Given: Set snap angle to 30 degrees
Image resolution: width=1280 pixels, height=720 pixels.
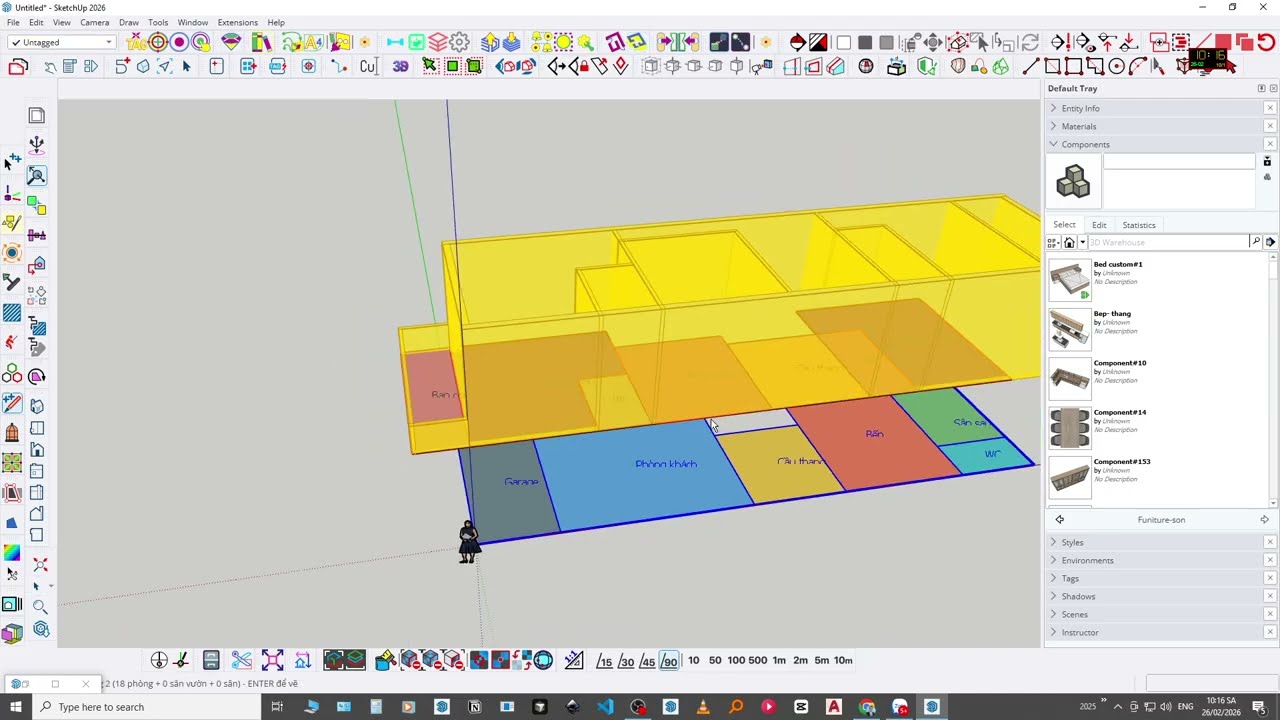Looking at the screenshot, I should (626, 660).
